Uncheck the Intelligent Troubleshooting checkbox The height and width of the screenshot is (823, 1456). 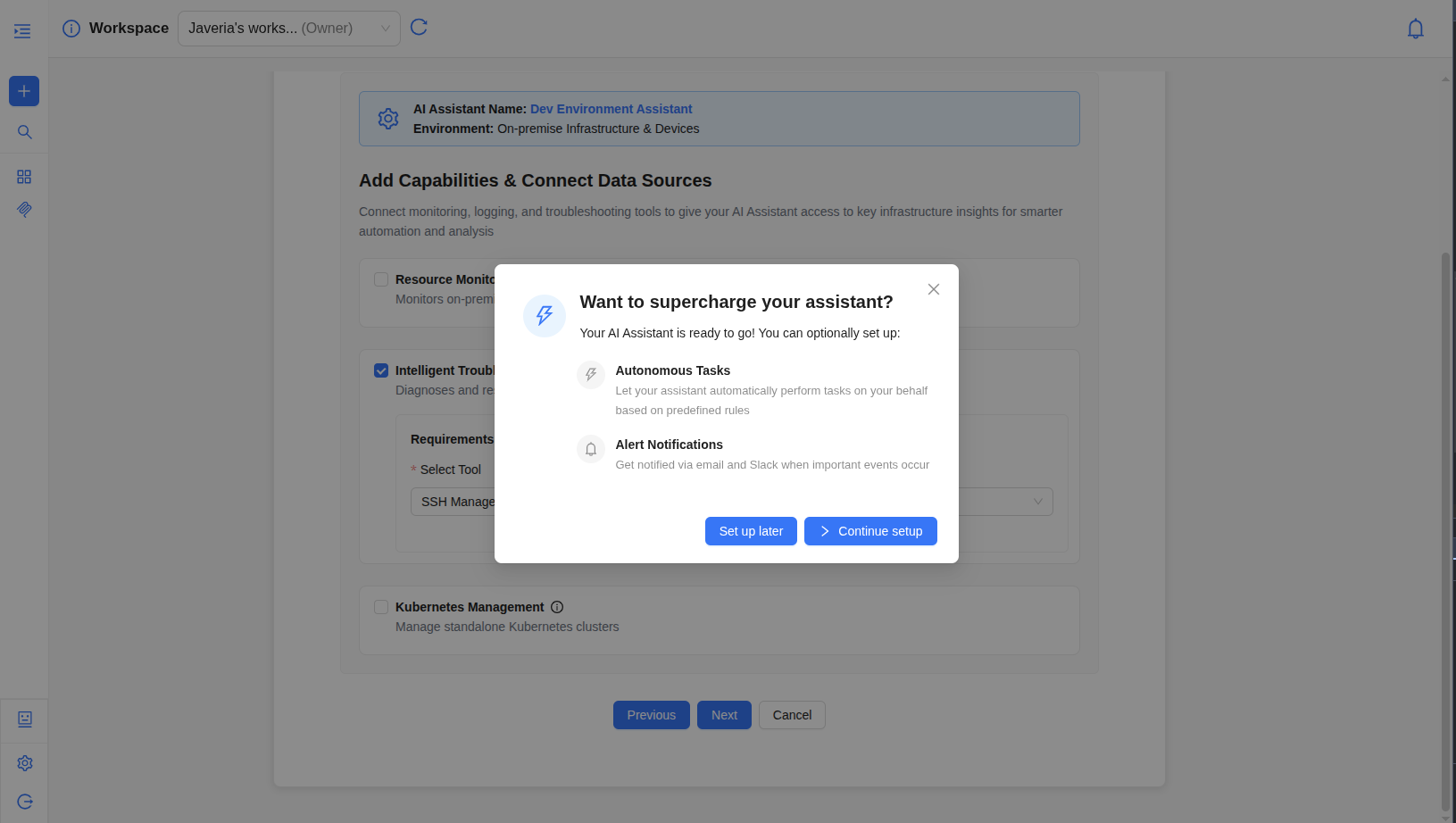coord(381,370)
